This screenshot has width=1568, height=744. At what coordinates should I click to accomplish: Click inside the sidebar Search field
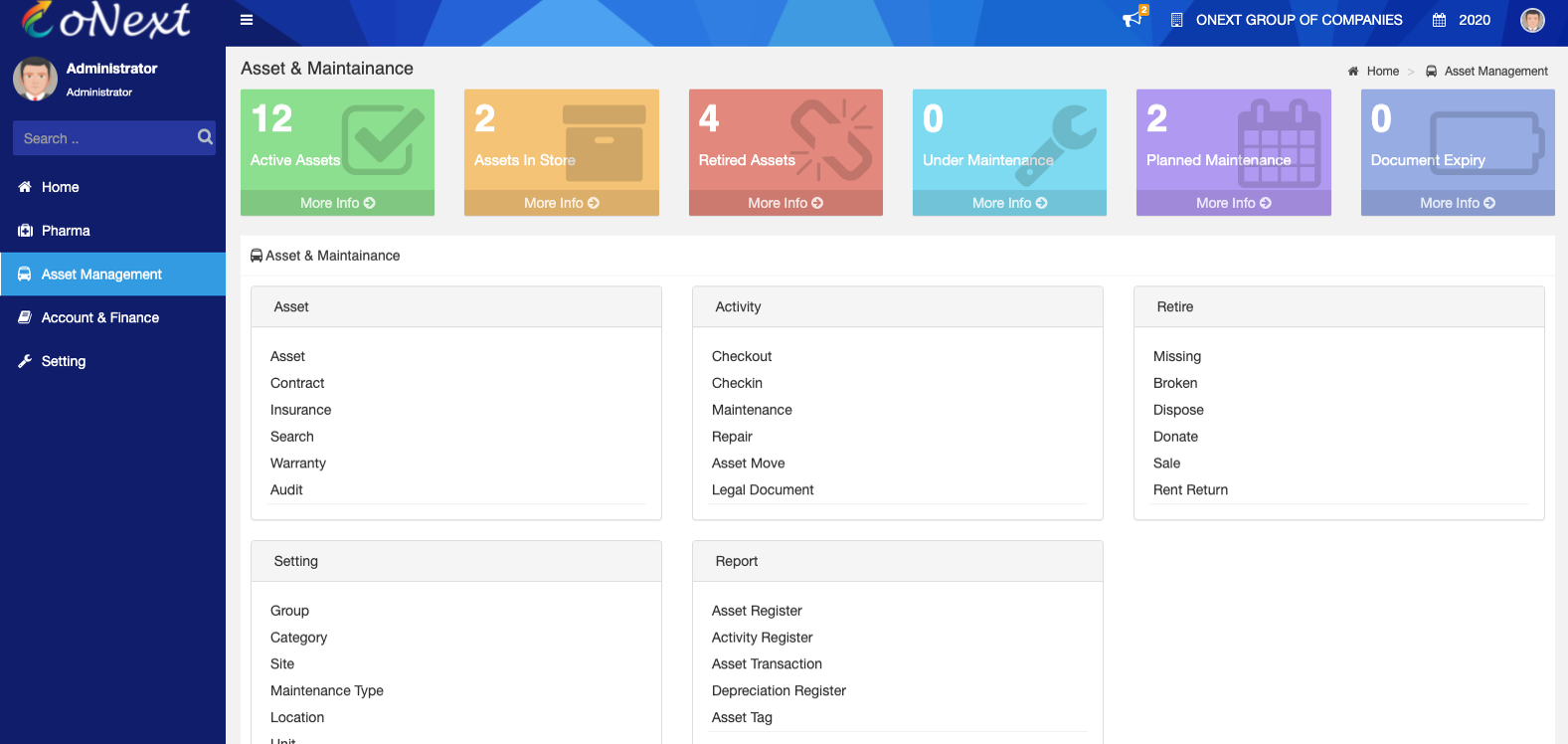99,138
